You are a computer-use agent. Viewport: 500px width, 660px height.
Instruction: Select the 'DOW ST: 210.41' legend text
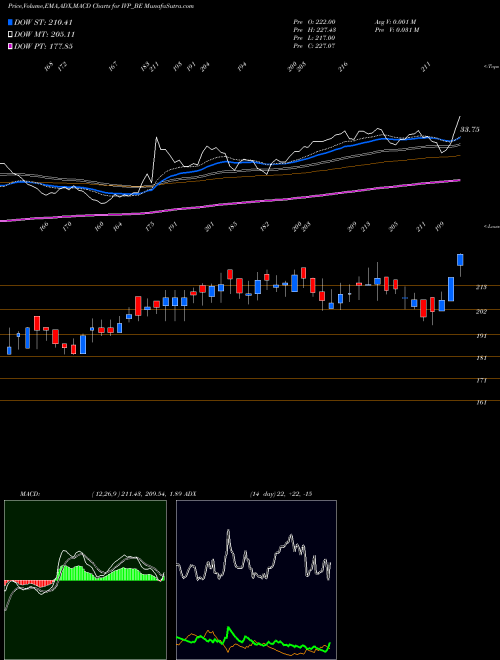pyautogui.click(x=43, y=22)
